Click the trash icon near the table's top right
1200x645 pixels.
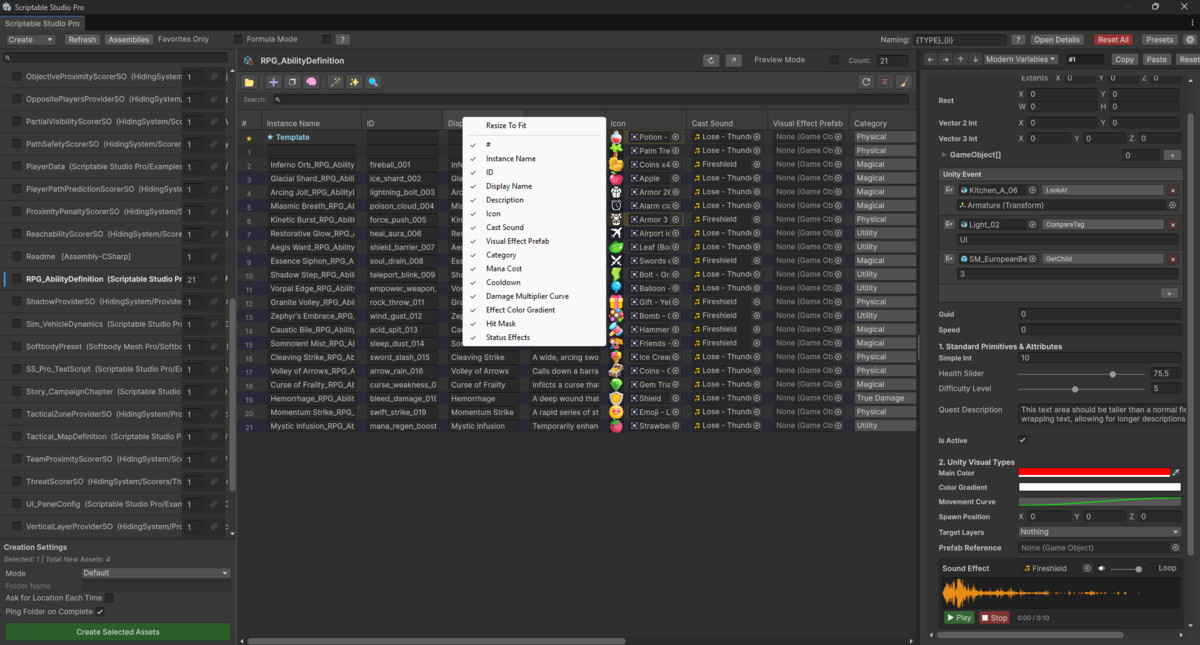tap(885, 82)
